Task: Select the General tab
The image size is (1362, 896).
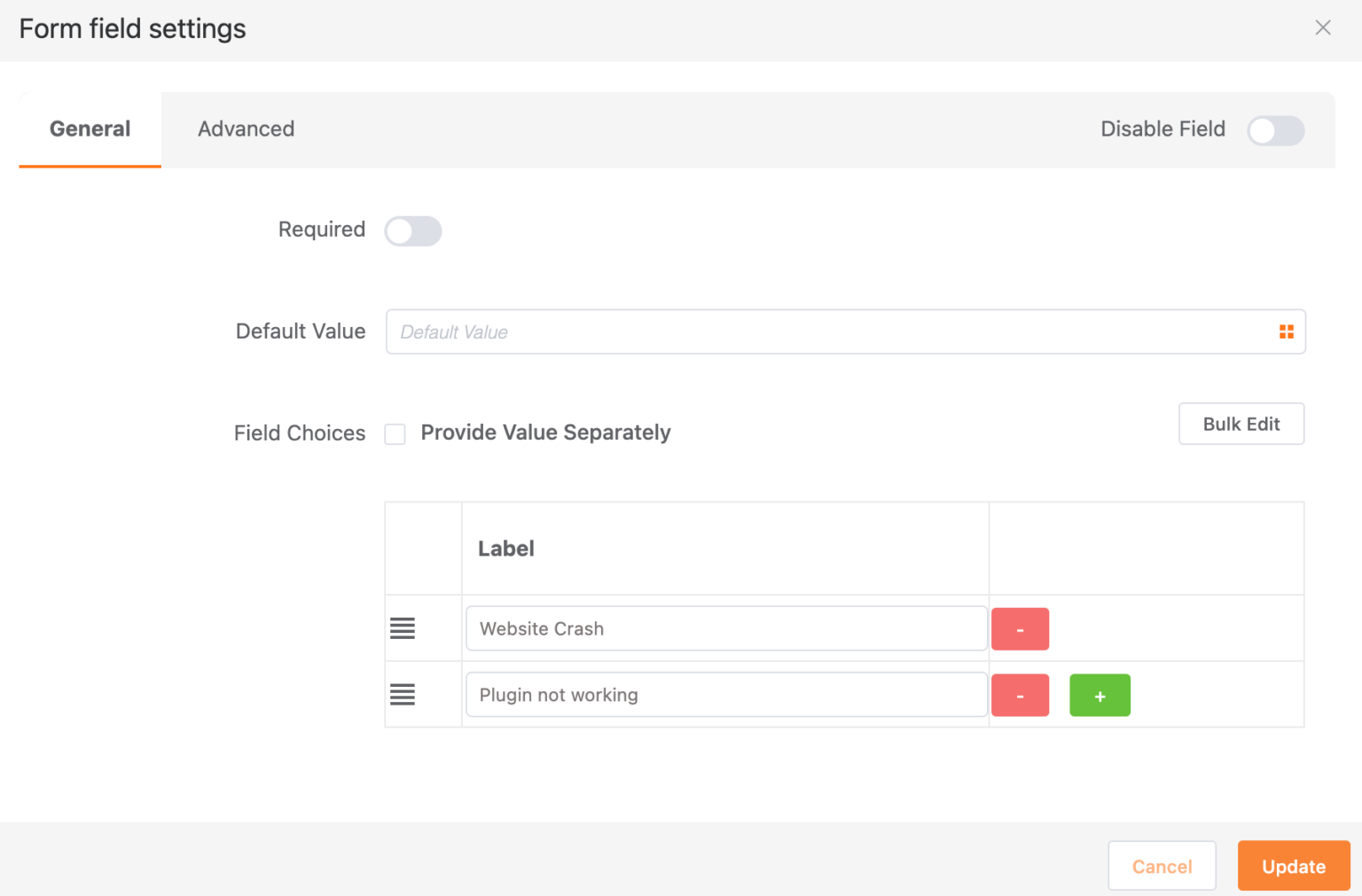Action: click(89, 129)
